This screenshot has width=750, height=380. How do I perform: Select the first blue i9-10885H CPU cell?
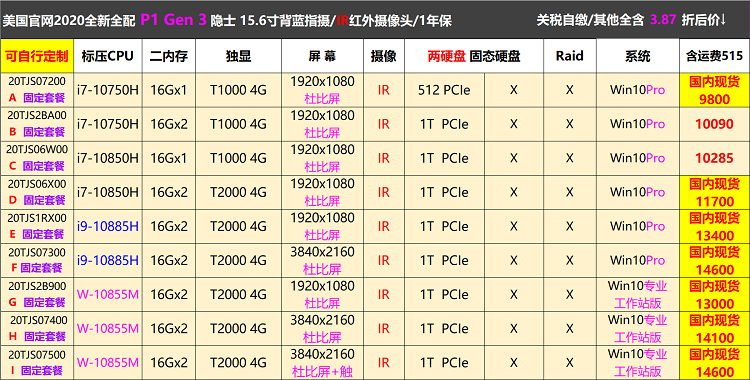tap(108, 226)
